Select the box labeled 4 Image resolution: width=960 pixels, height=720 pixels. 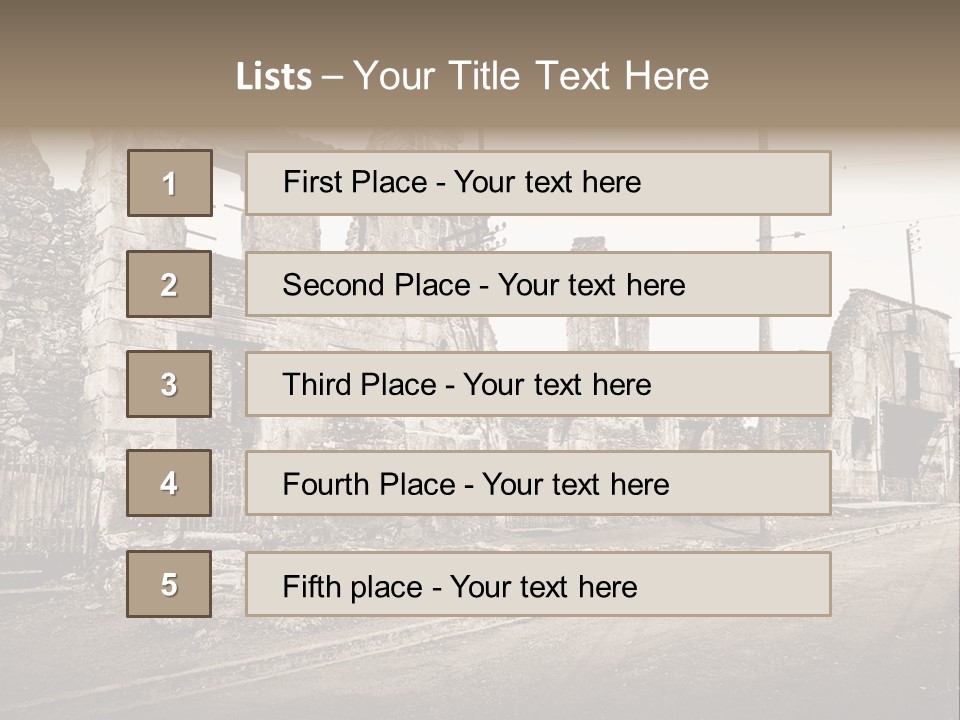[169, 483]
